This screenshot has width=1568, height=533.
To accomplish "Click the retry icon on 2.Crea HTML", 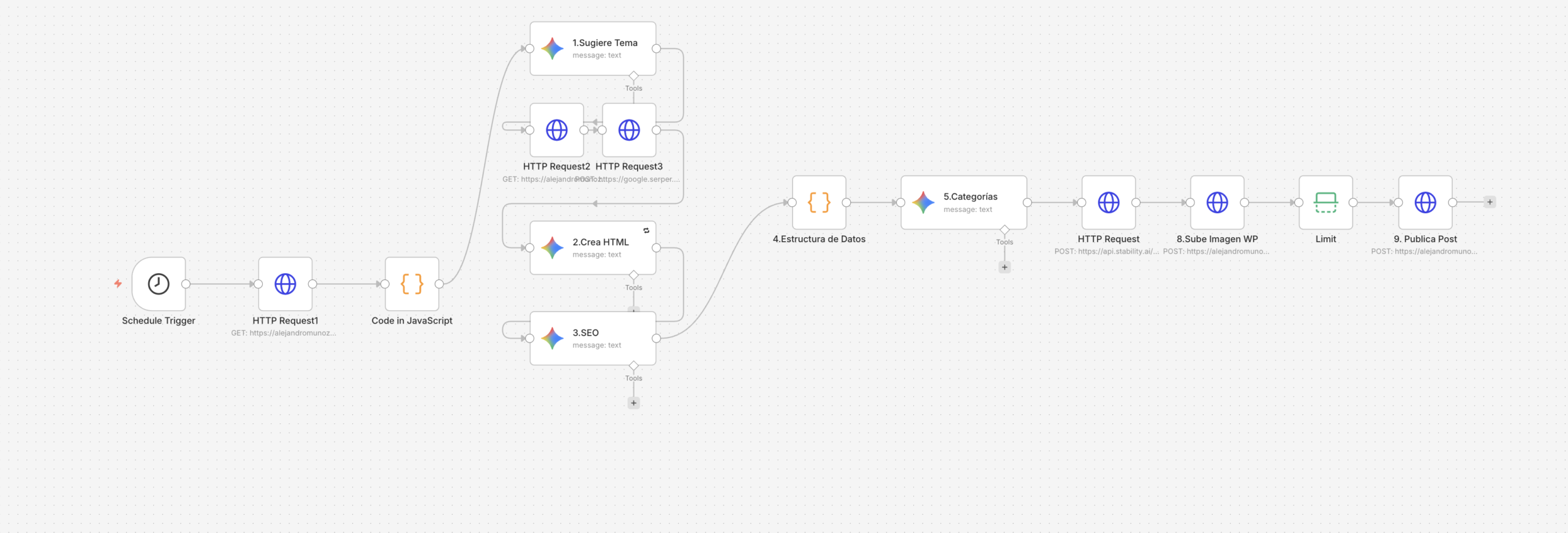I will click(x=646, y=230).
